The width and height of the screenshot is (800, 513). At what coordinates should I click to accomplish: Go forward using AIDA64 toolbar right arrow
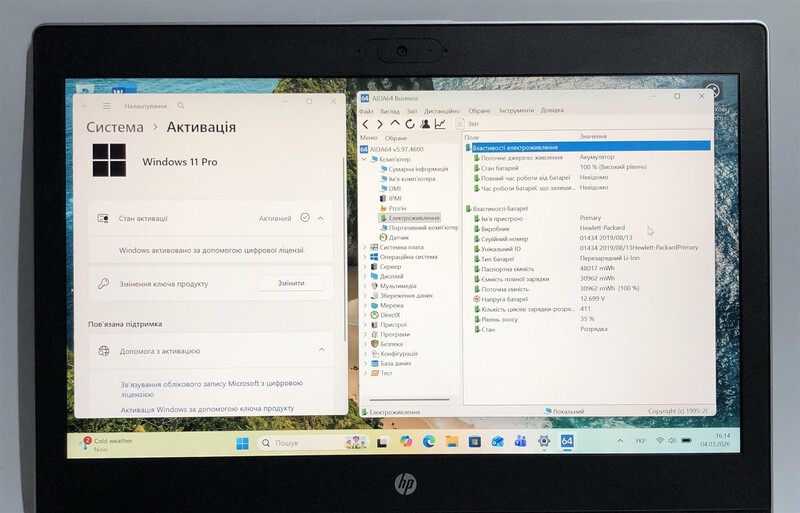(x=380, y=124)
